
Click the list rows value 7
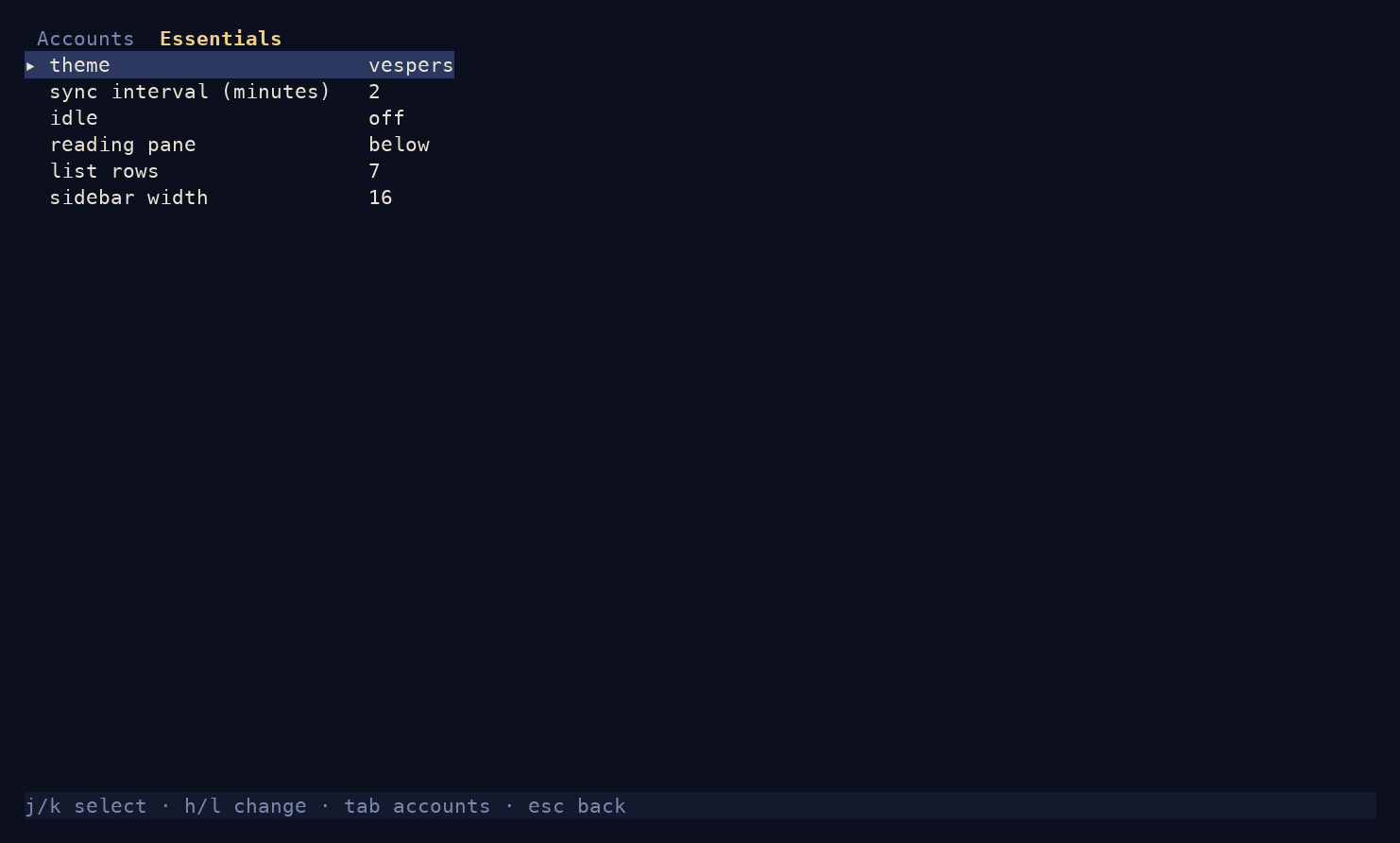374,171
